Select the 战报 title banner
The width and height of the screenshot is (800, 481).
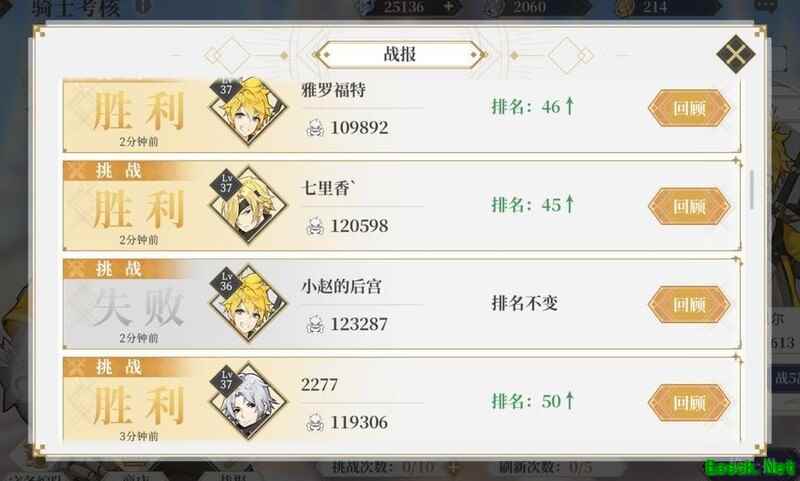[399, 55]
